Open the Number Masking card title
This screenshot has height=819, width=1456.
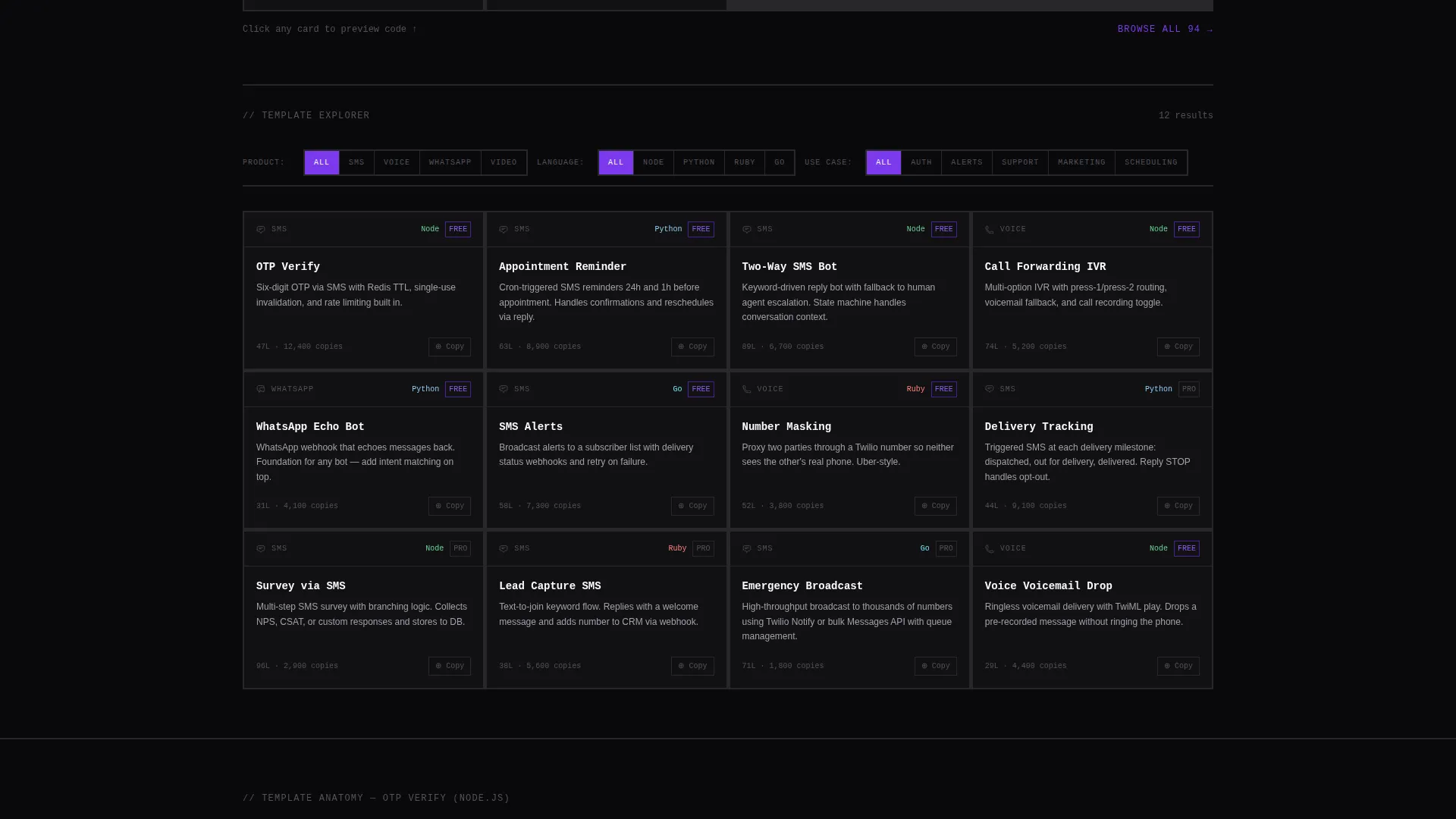pos(786,427)
